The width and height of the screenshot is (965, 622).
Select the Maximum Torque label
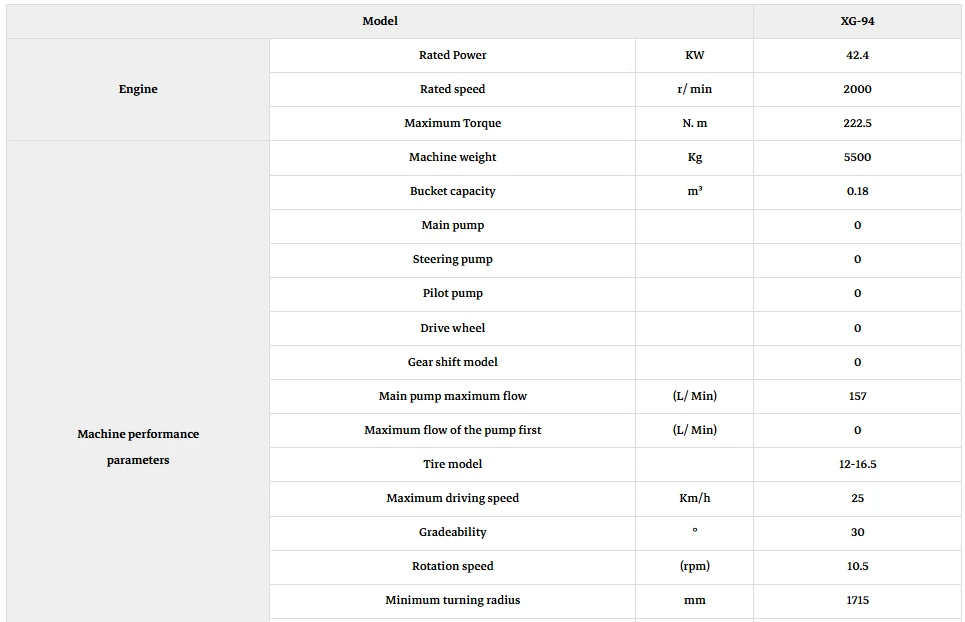(452, 123)
